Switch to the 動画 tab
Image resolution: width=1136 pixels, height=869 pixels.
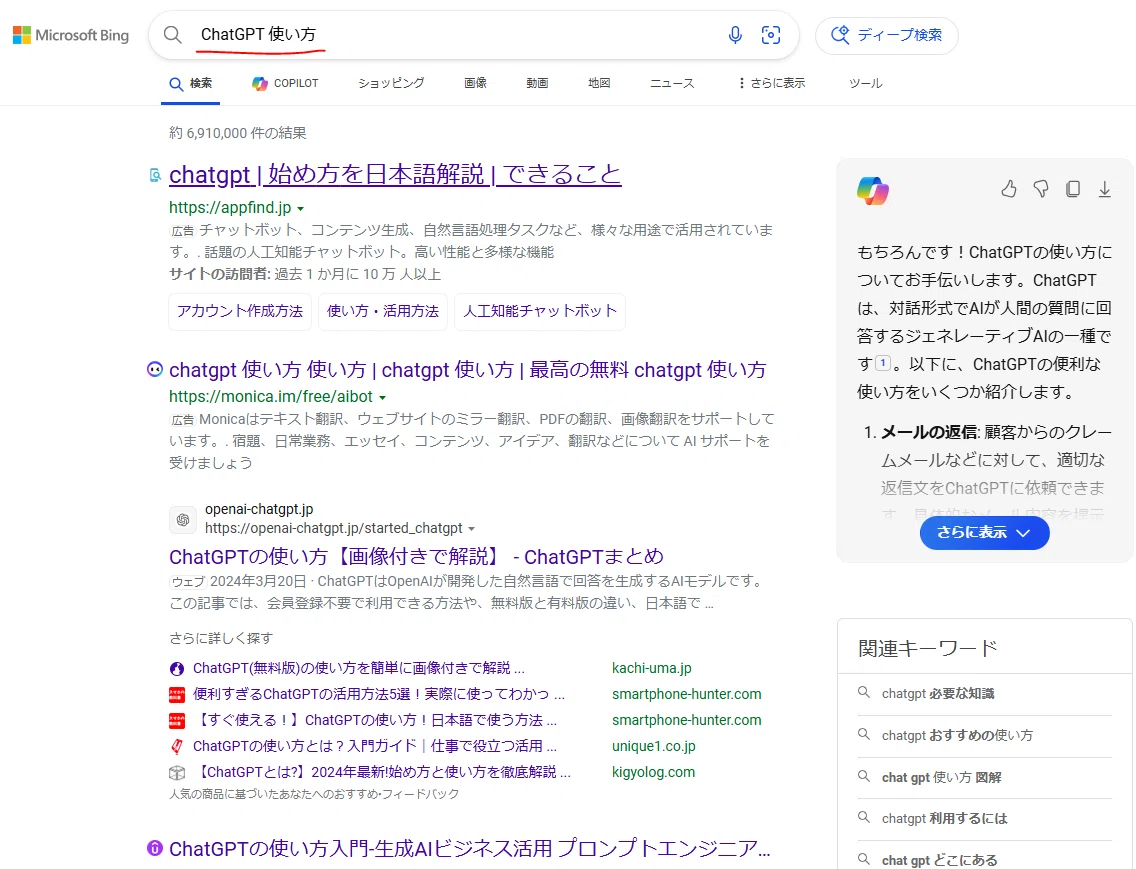click(537, 83)
